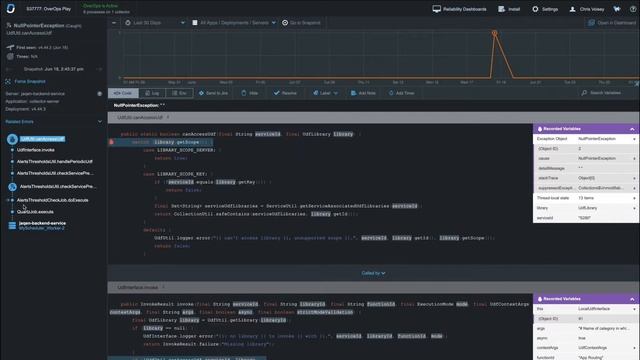Click the user profile icon
The image size is (640, 360).
coord(572,9)
